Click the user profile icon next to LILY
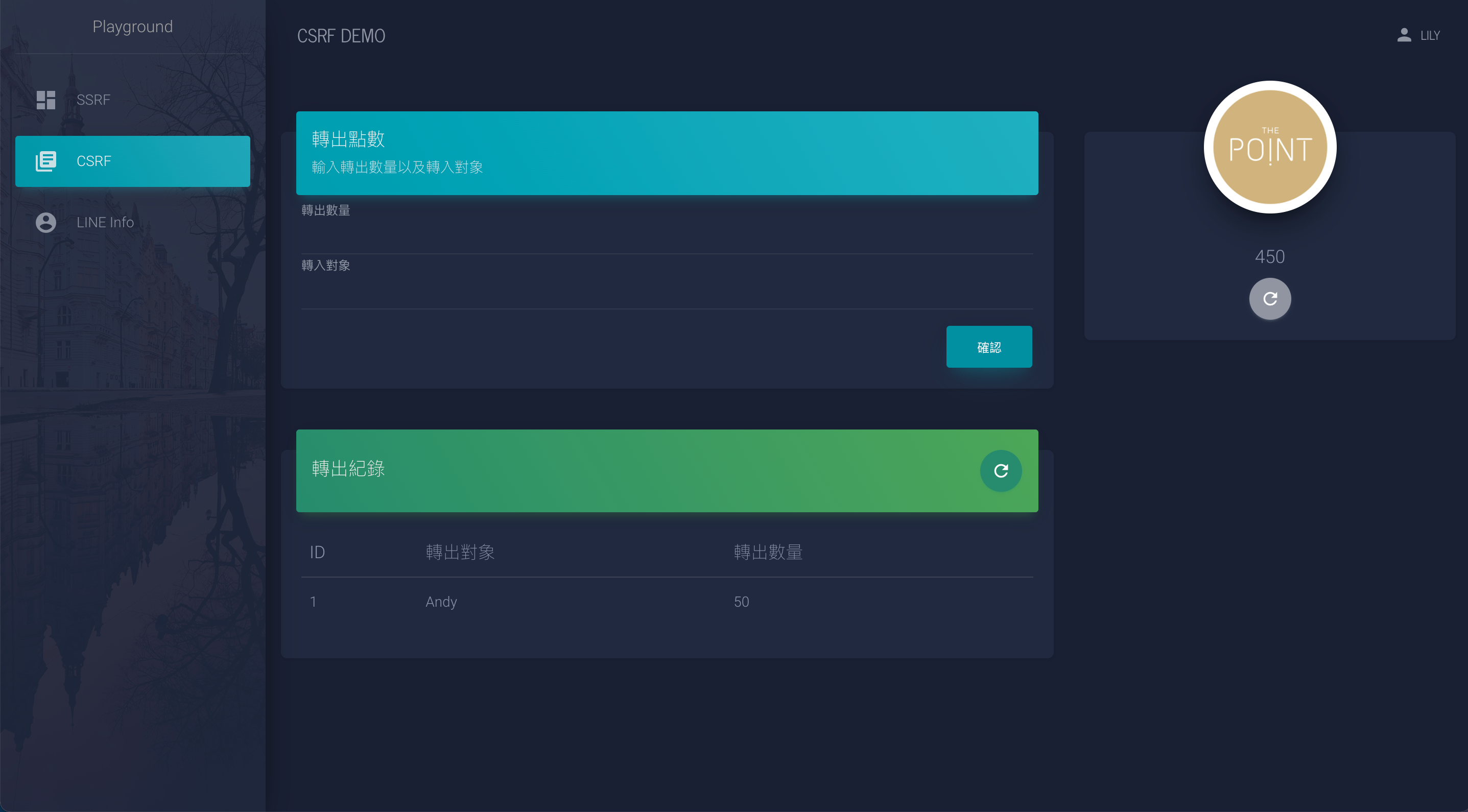 point(1404,35)
